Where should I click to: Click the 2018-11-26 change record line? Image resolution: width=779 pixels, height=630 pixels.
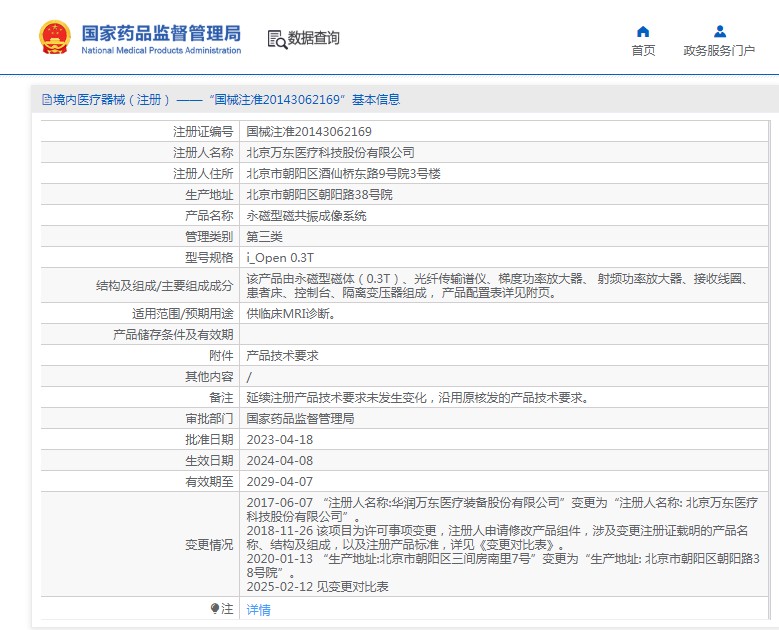click(x=497, y=538)
